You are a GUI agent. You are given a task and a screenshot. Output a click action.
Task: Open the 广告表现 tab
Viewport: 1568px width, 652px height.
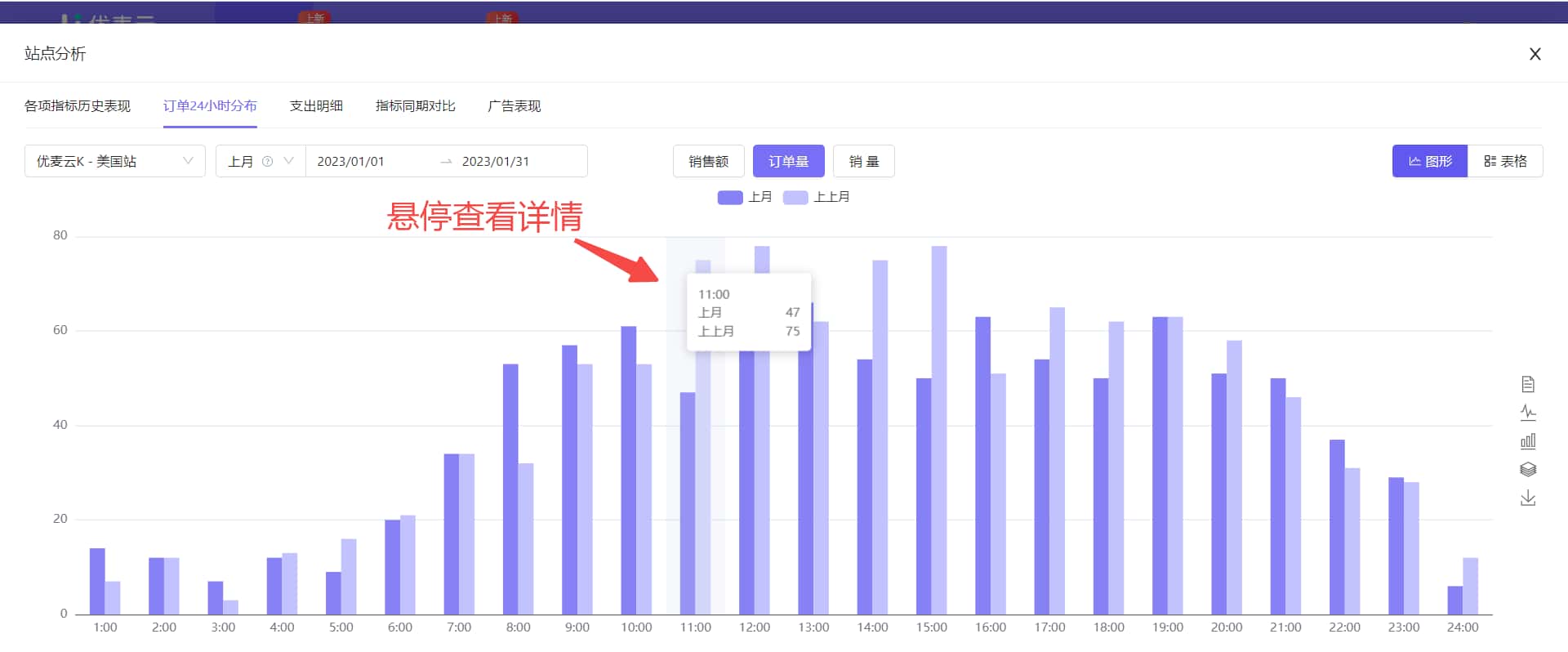pos(514,106)
